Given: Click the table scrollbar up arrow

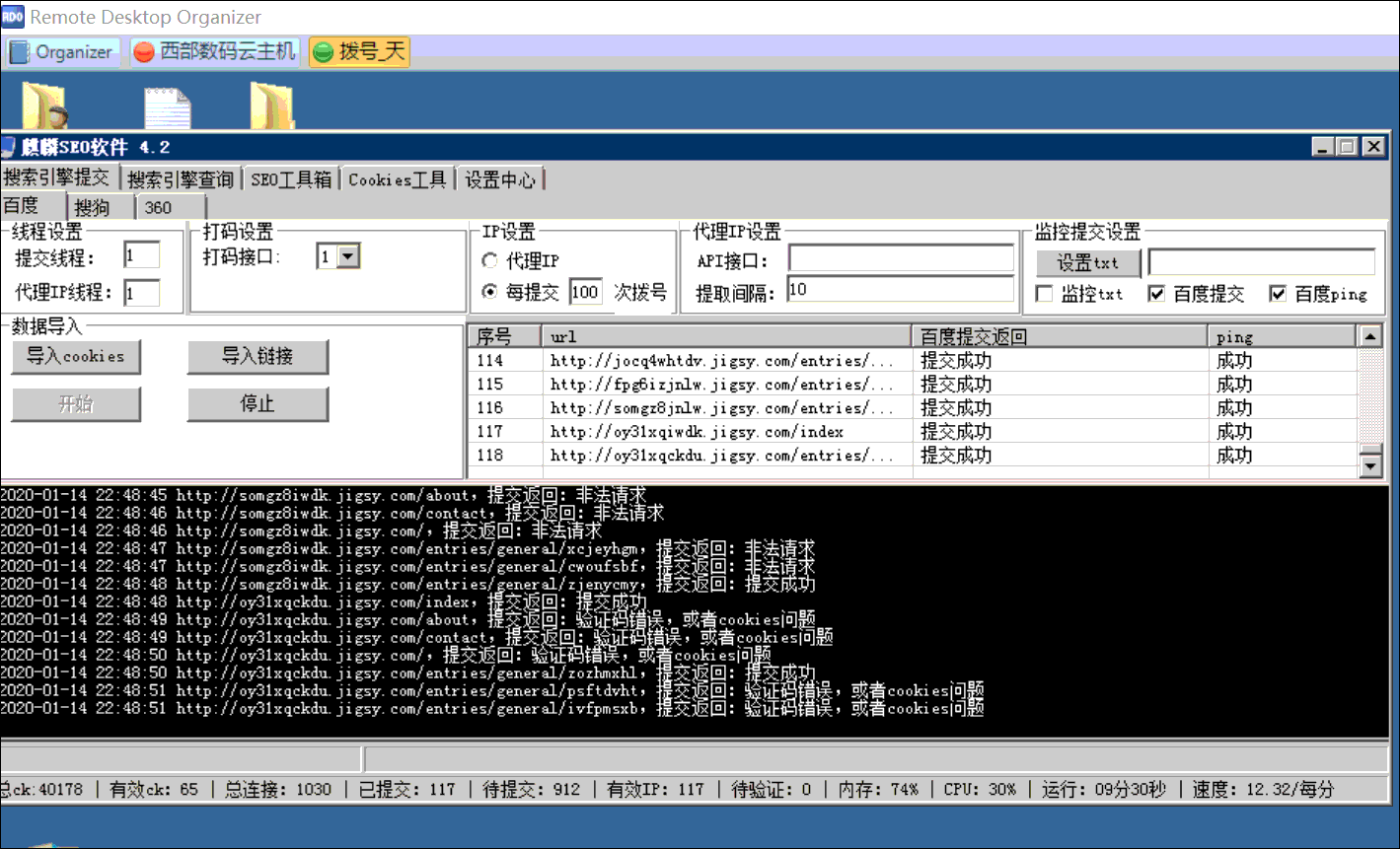Looking at the screenshot, I should (x=1370, y=336).
